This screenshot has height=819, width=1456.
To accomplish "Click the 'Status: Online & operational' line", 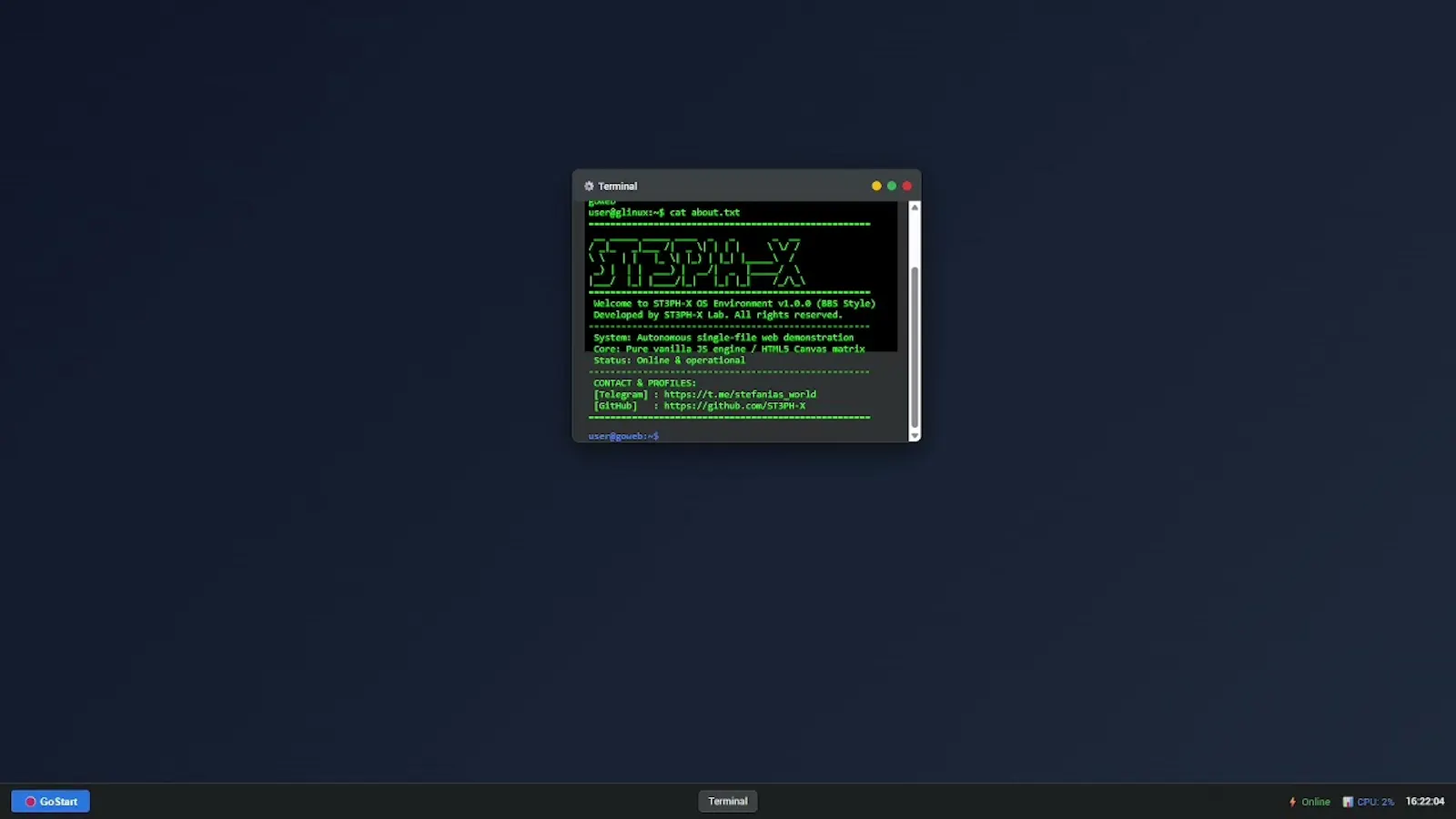I will [x=669, y=360].
